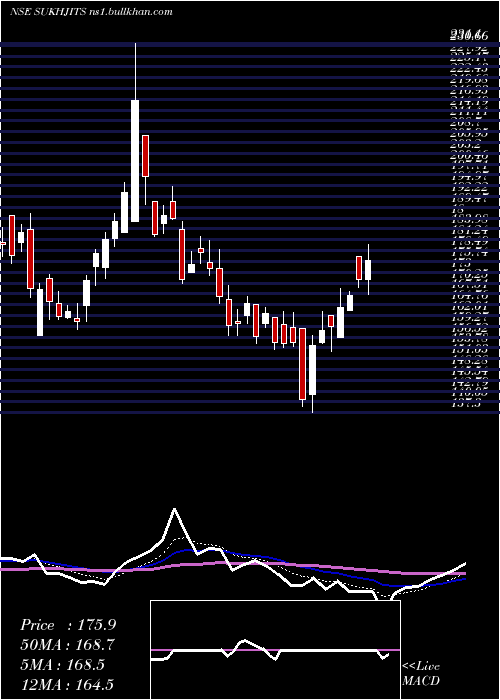Select the last white candlestick on the right

(x=368, y=270)
